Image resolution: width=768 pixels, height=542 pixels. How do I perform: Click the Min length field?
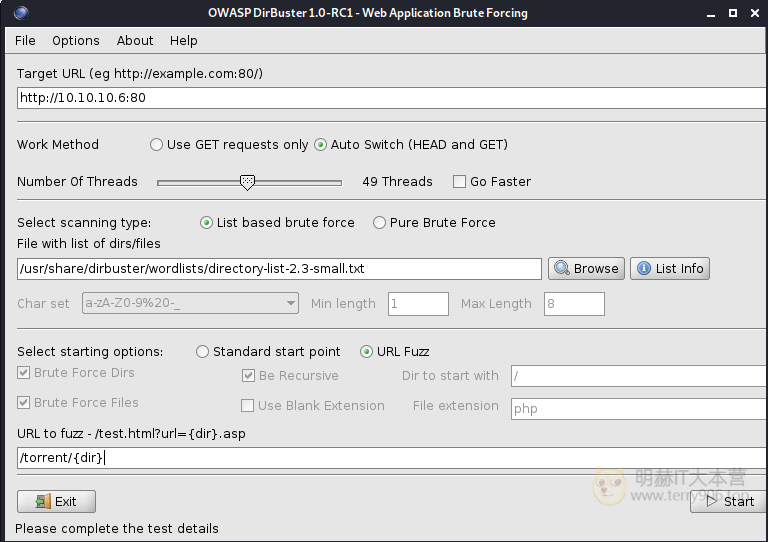418,304
